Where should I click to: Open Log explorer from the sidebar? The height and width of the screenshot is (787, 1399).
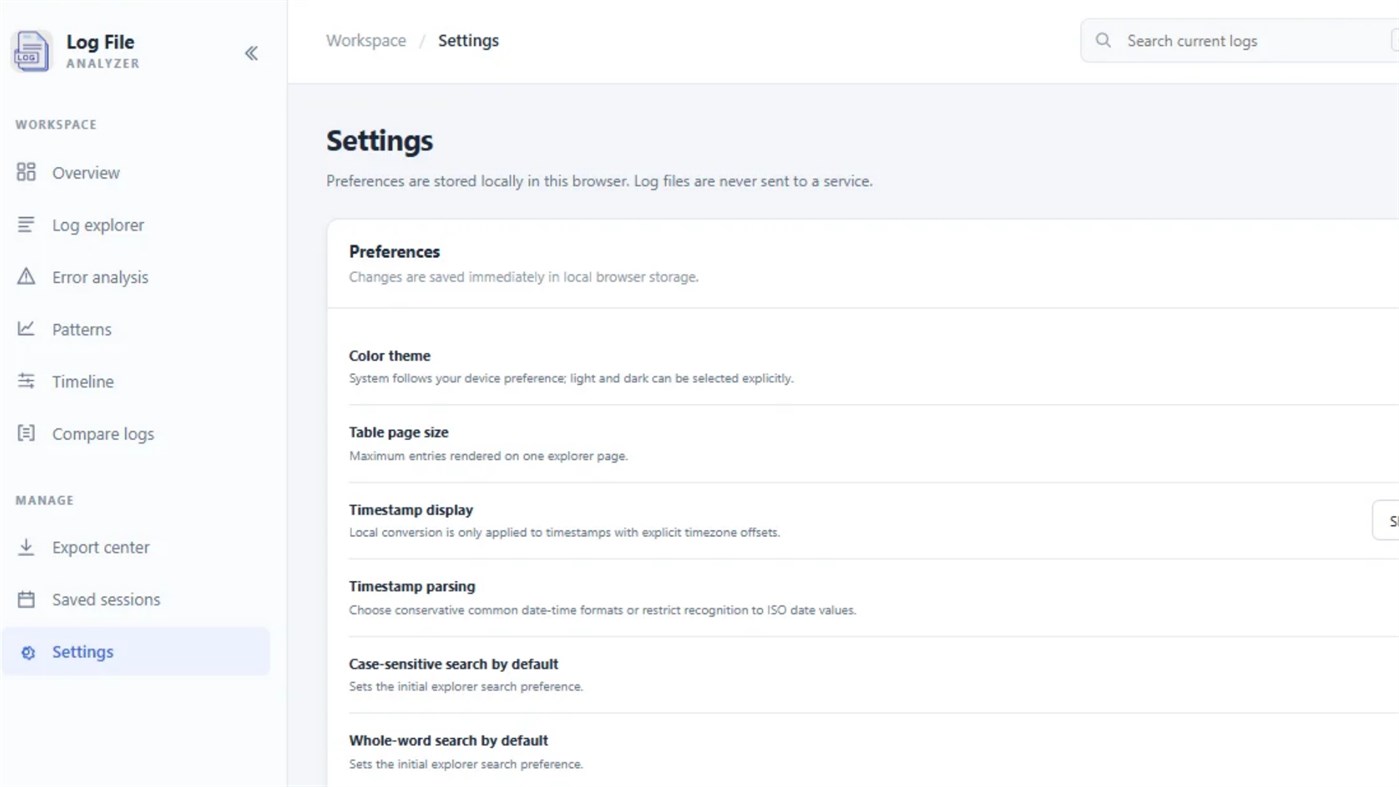coord(136,225)
